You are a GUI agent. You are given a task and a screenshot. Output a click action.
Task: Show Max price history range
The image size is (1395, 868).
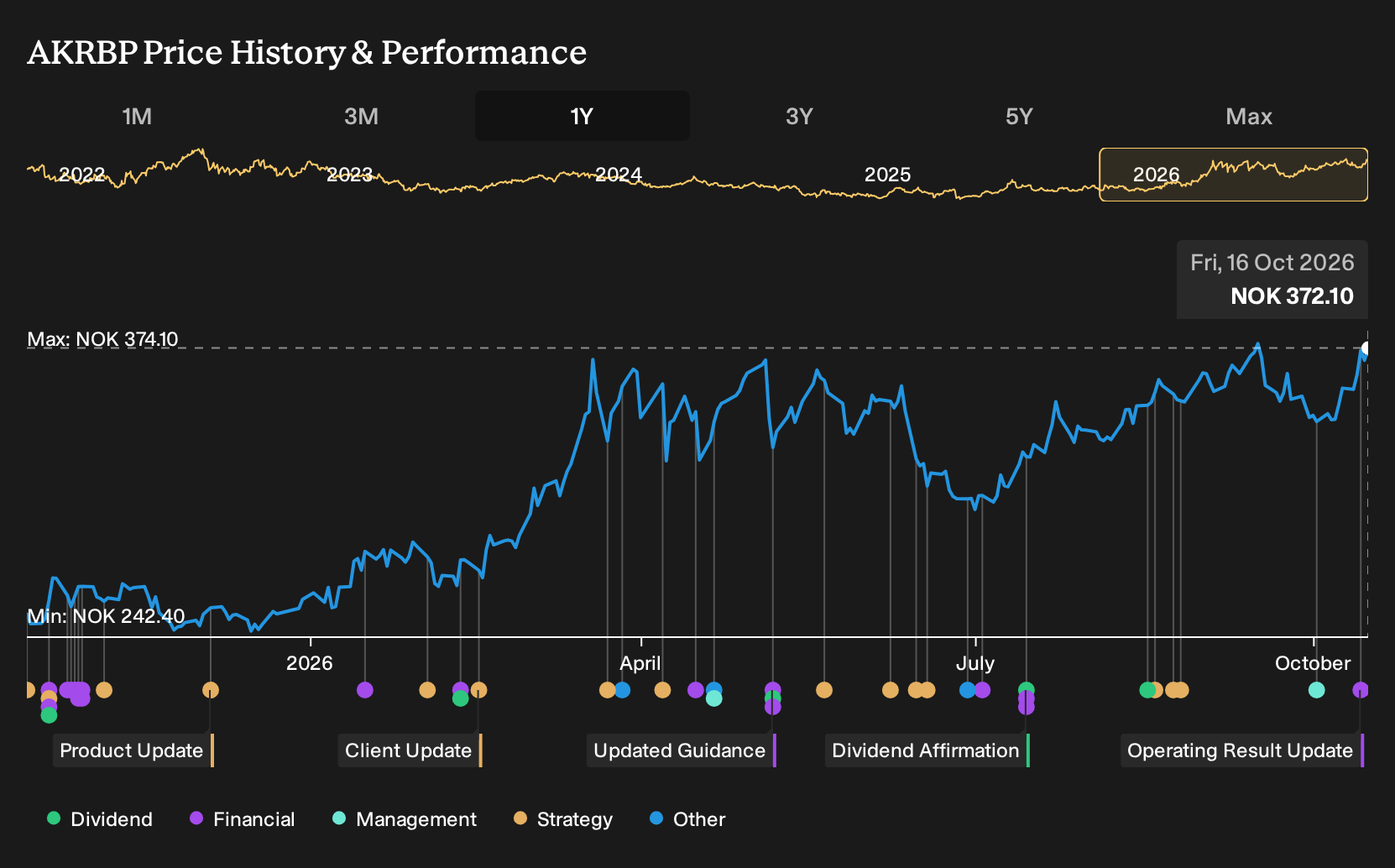[x=1249, y=116]
